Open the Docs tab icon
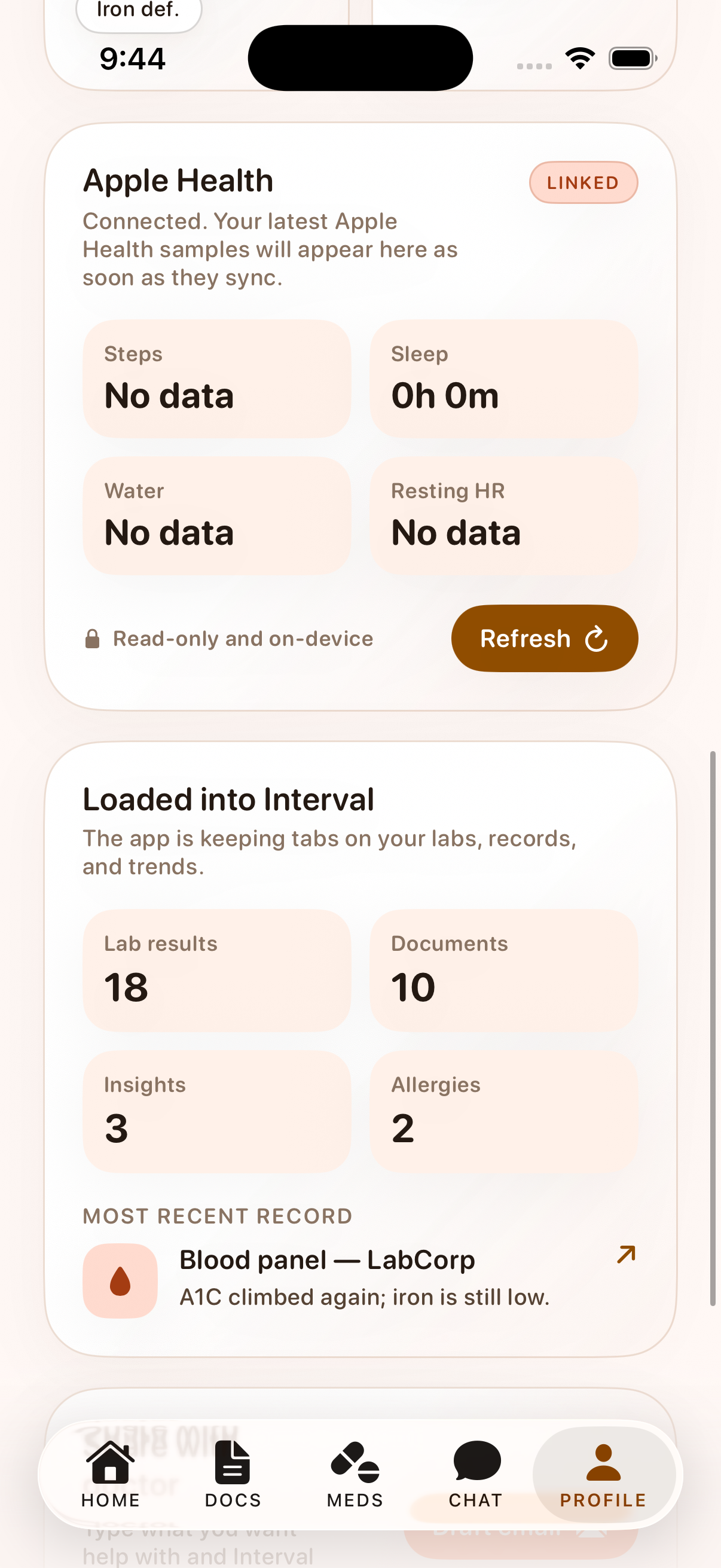 (x=233, y=1462)
